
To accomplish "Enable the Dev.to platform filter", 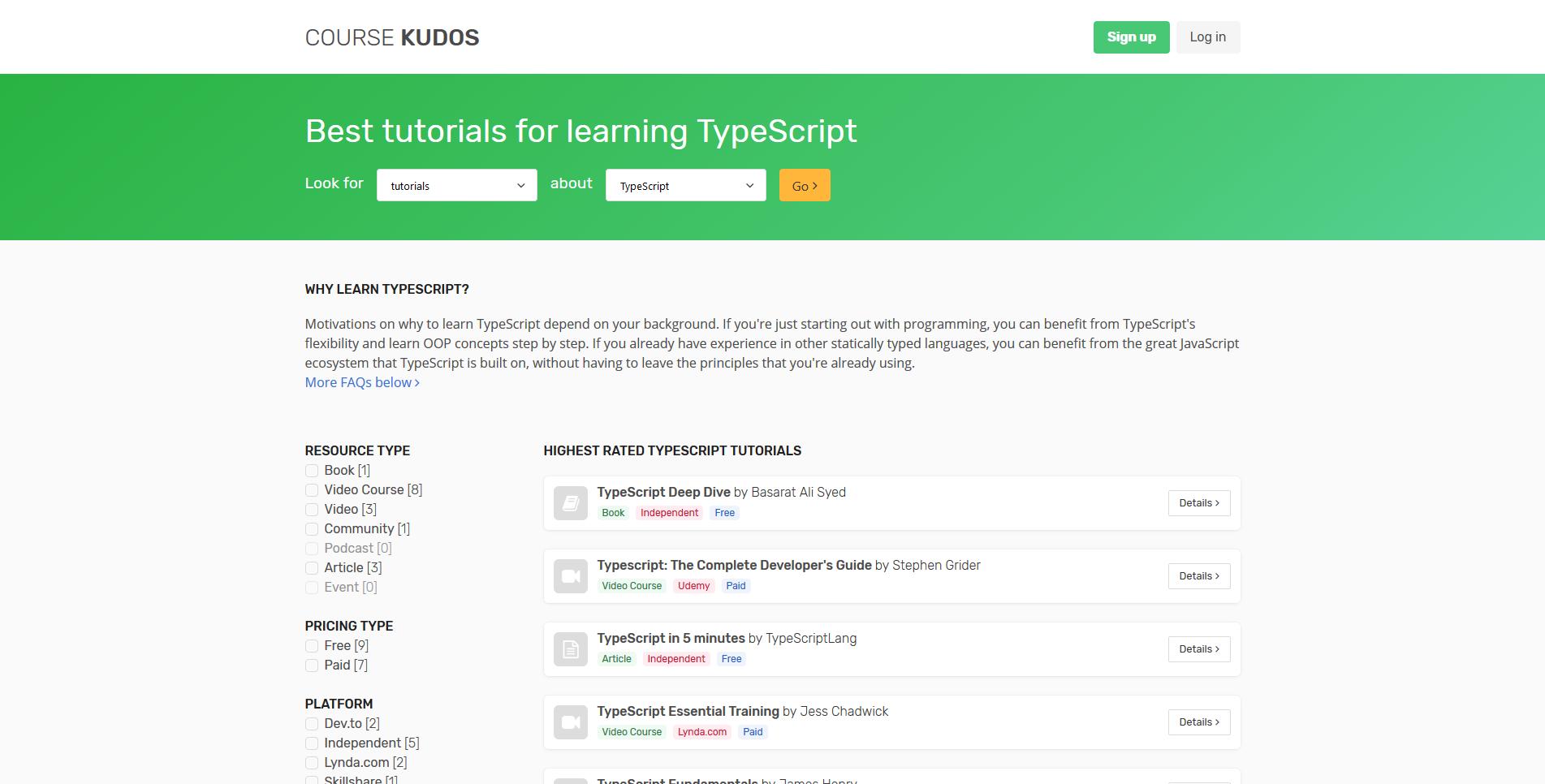I will pos(312,724).
